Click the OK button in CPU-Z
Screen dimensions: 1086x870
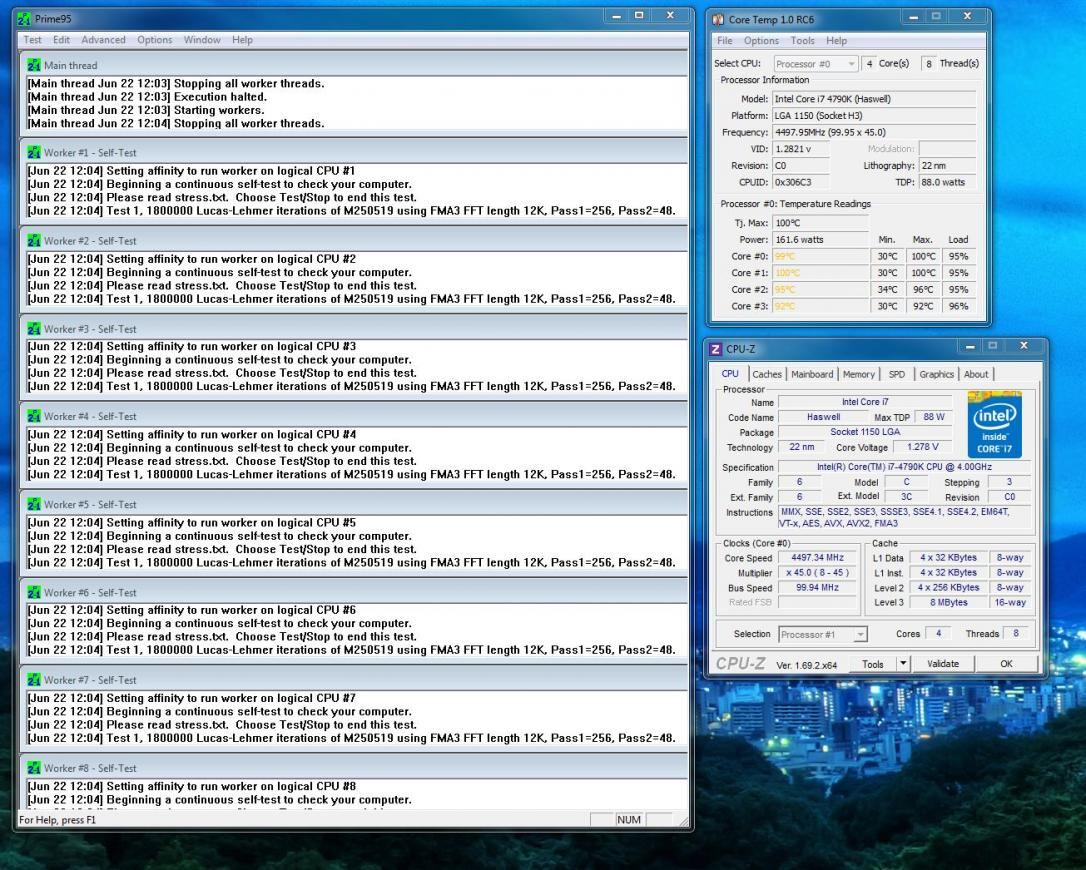coord(1006,664)
